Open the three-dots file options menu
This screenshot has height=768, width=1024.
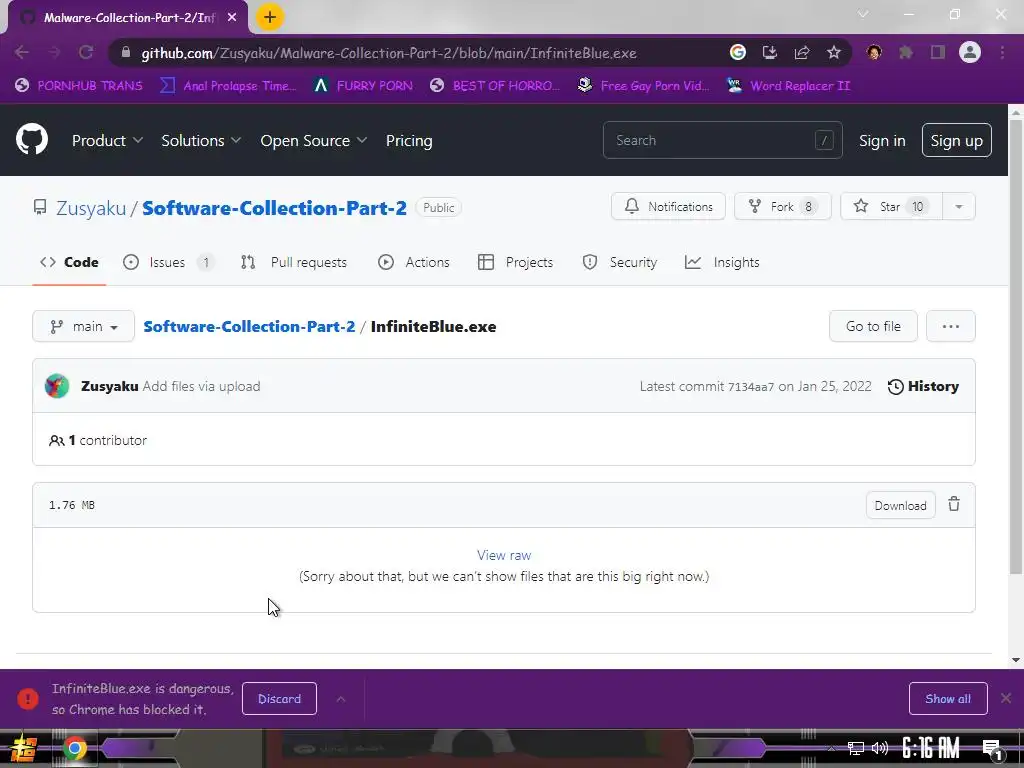(950, 326)
